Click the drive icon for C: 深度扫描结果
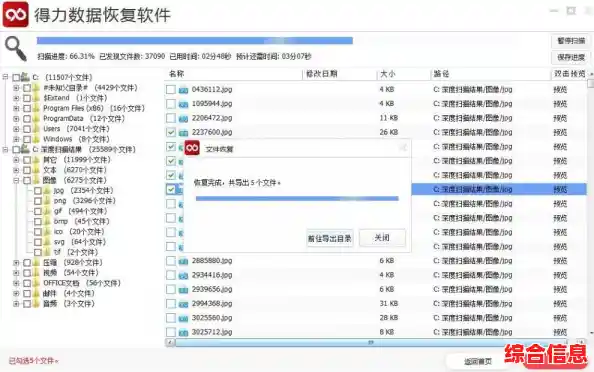 click(x=25, y=149)
